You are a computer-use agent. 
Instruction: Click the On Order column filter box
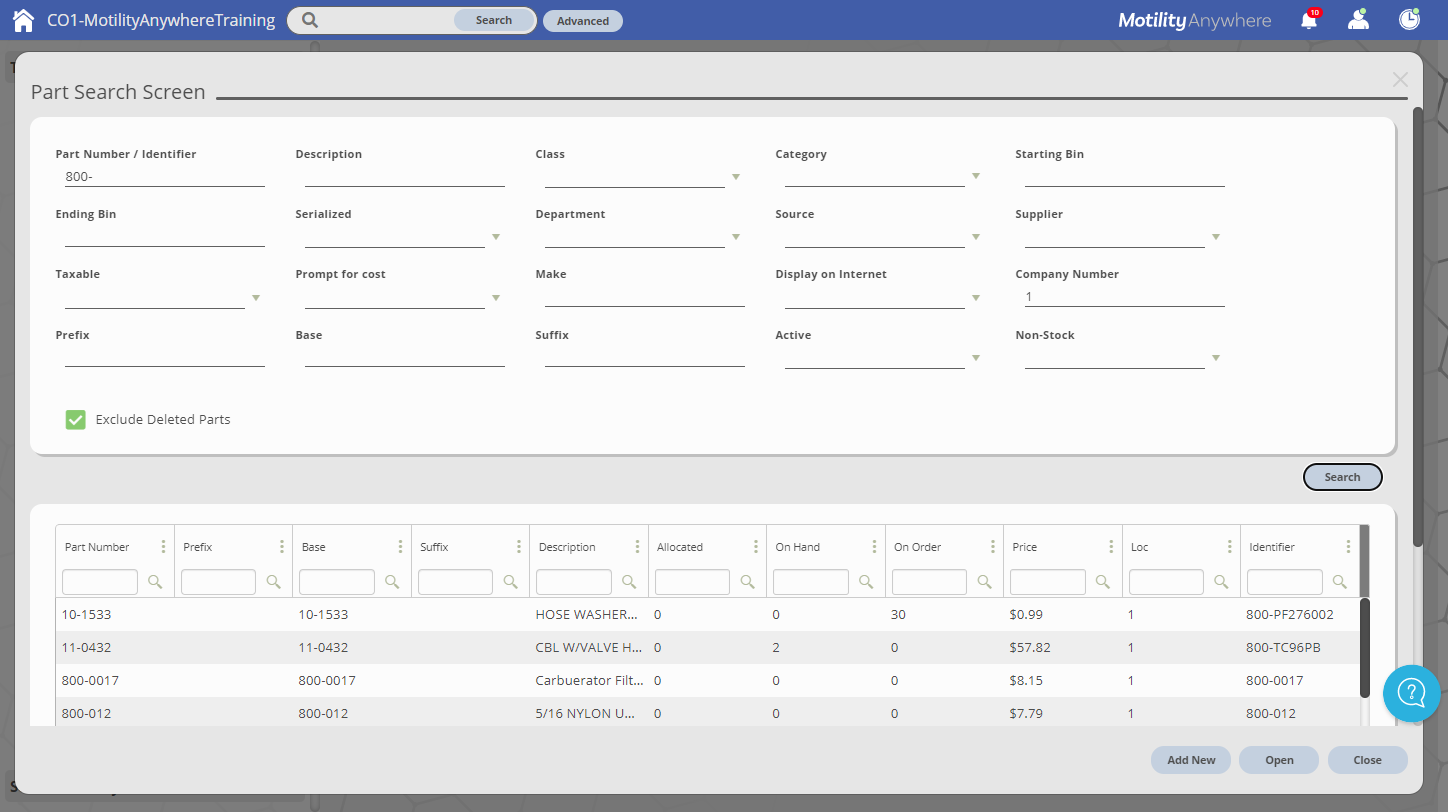coord(929,582)
